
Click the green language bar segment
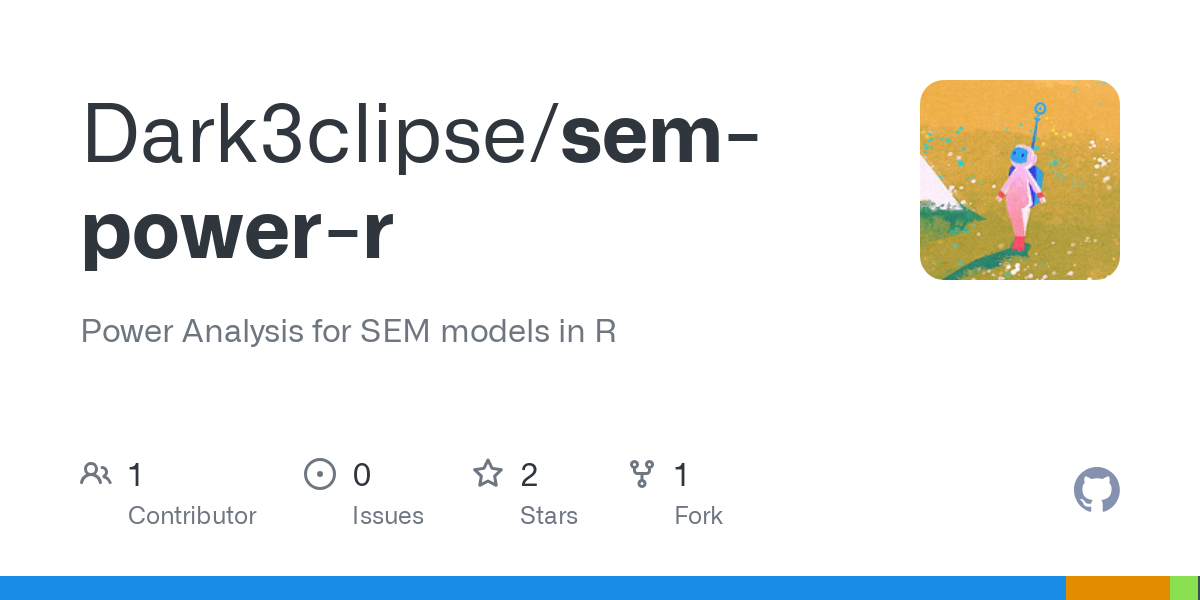coord(1184,588)
